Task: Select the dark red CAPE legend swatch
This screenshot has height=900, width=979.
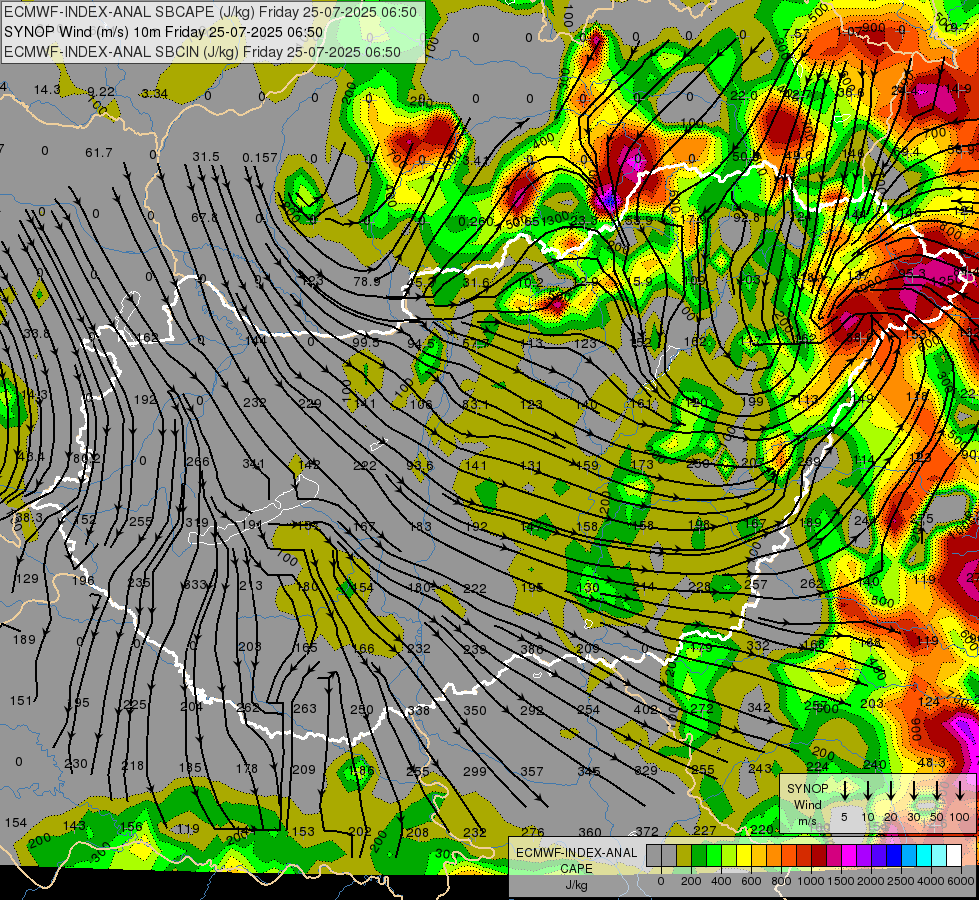Action: pyautogui.click(x=819, y=855)
